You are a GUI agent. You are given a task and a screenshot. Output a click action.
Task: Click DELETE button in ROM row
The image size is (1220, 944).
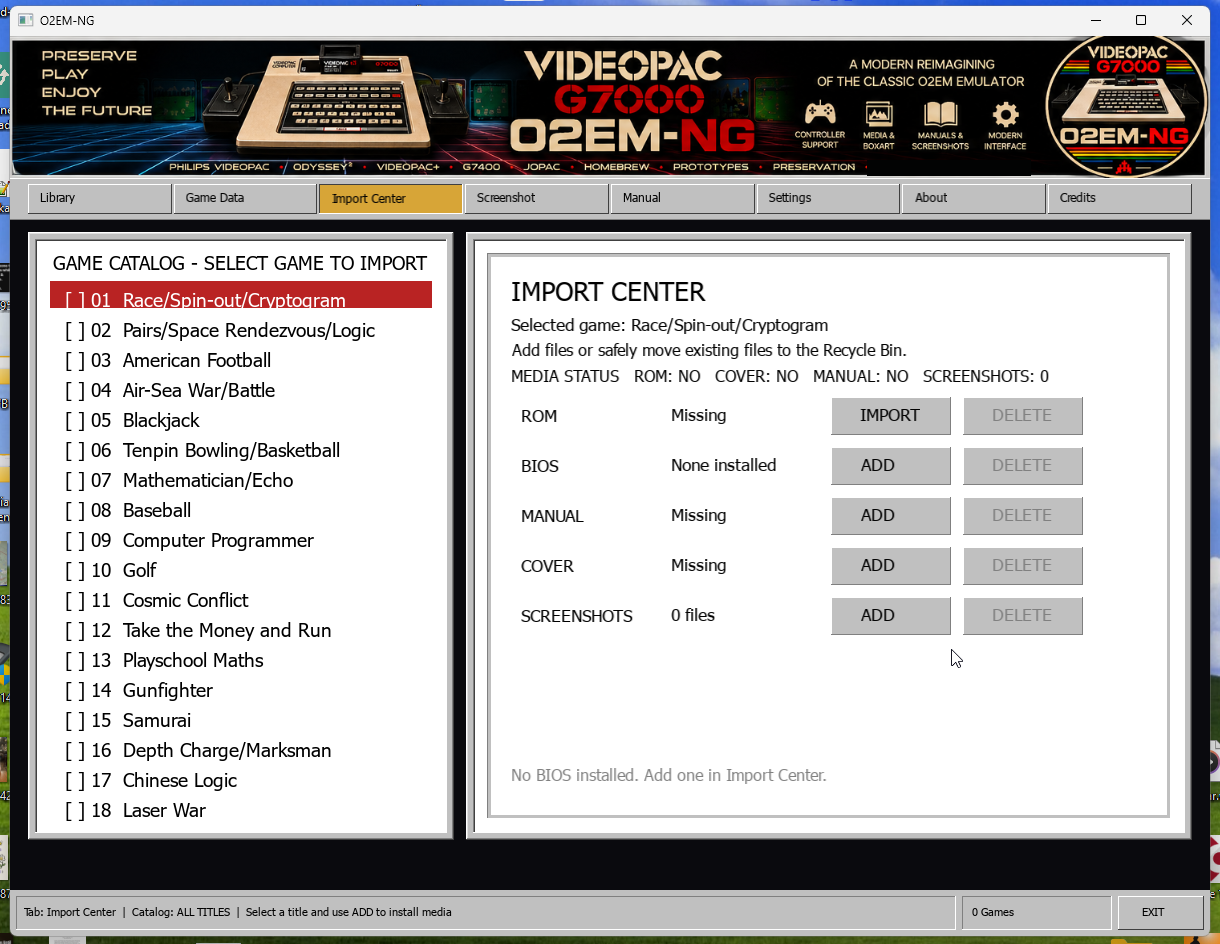[1022, 415]
